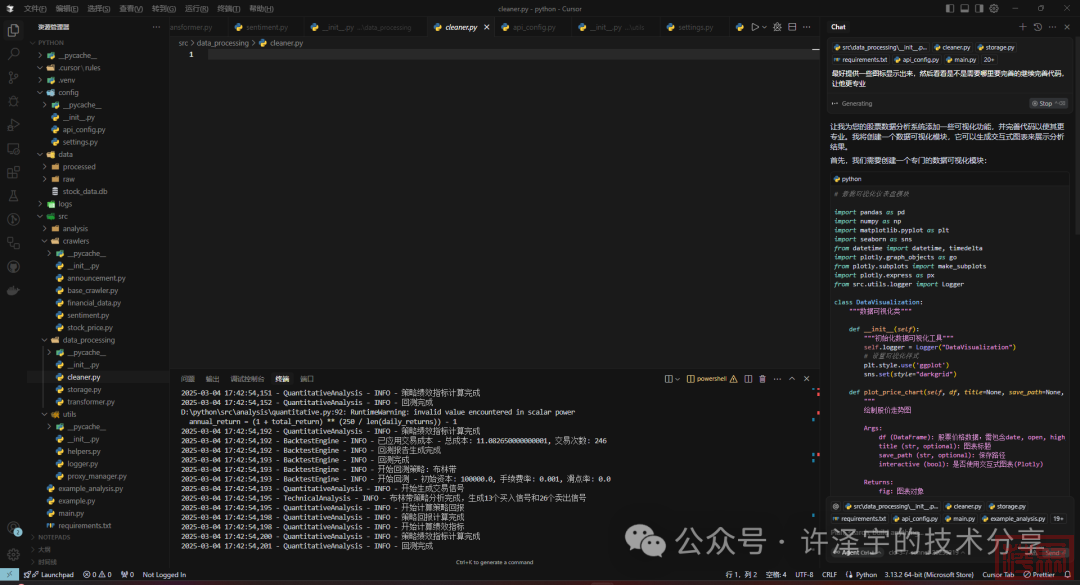
Task: Expand the processed folder
Action: click(45, 167)
